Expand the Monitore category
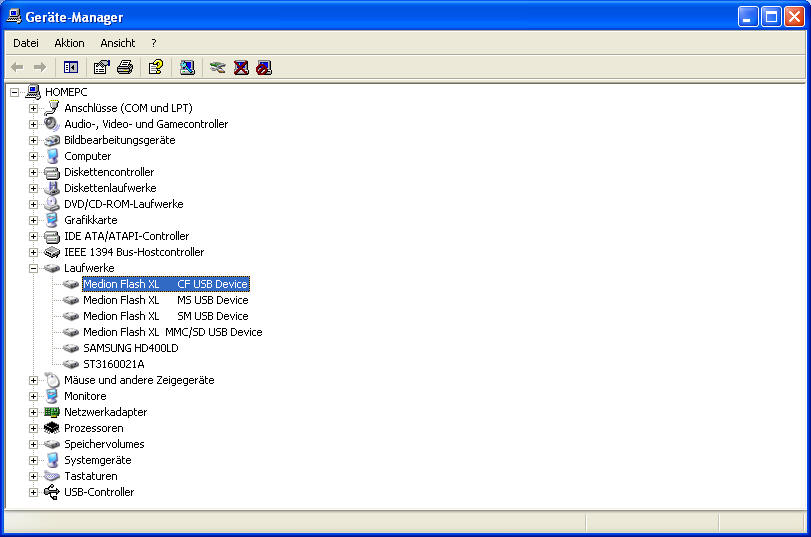811x537 pixels. [x=33, y=396]
